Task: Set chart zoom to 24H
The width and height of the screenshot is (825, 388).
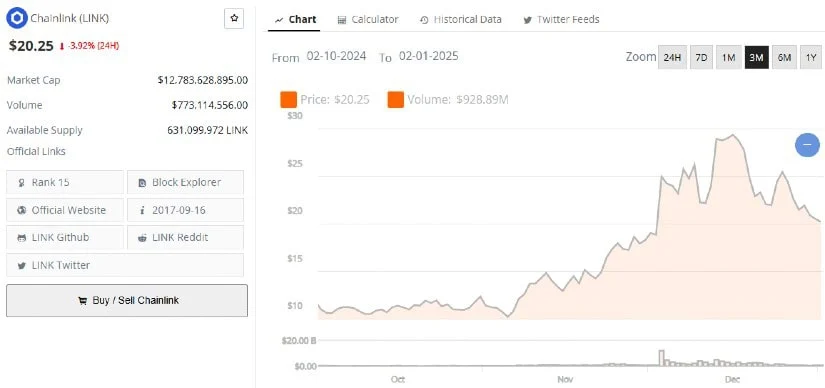Action: click(672, 57)
